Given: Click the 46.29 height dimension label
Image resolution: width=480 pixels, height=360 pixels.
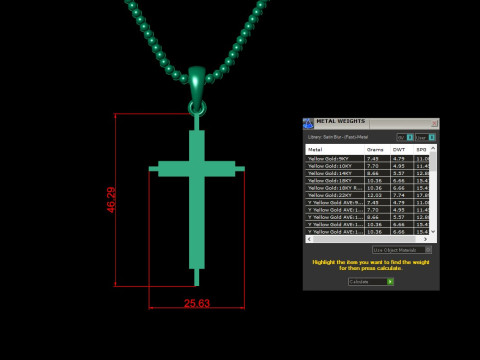Looking at the screenshot, I should (111, 200).
